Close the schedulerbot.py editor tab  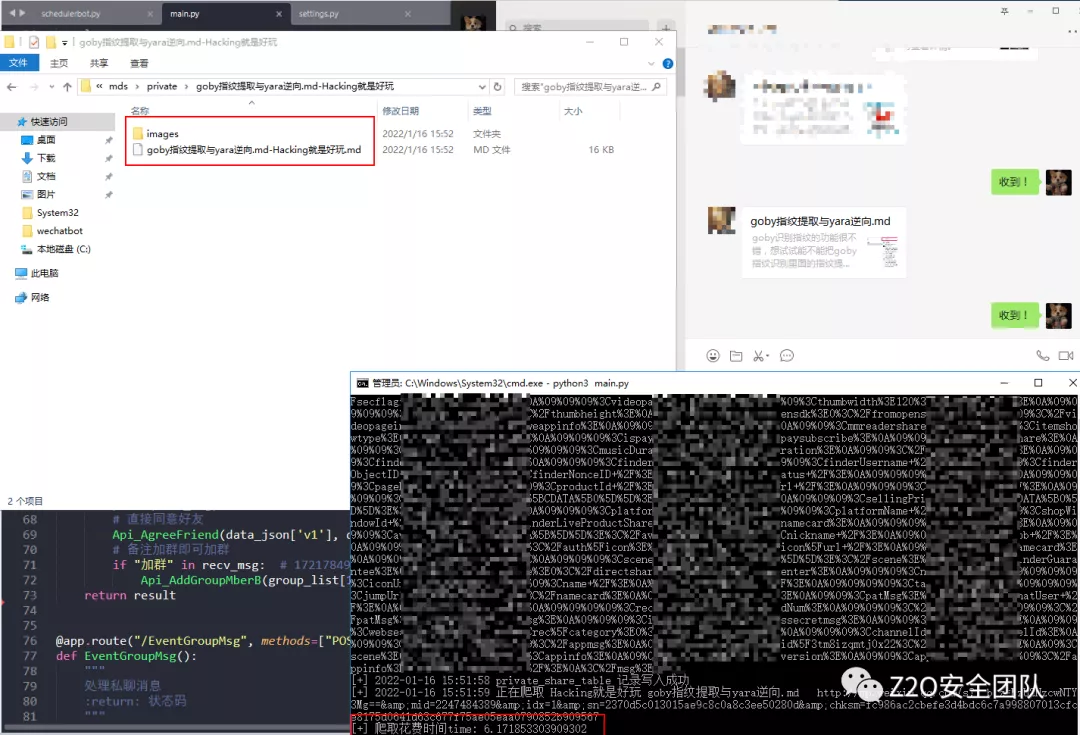click(x=150, y=14)
